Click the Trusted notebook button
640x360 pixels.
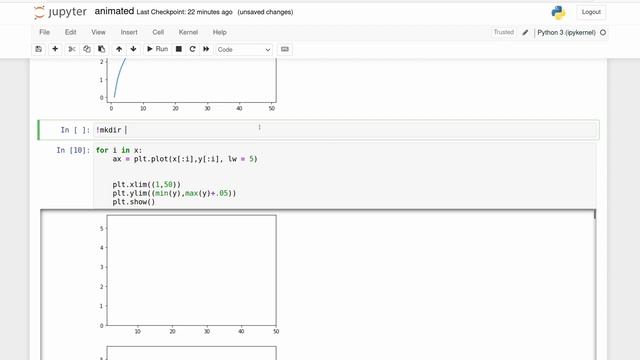504,32
